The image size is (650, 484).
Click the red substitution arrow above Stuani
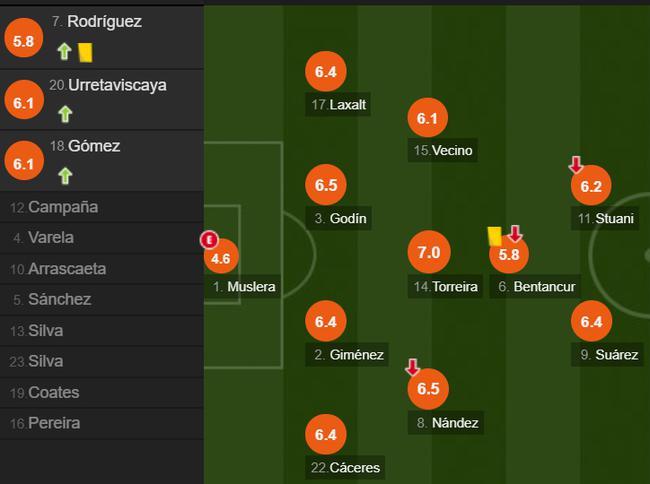[576, 165]
